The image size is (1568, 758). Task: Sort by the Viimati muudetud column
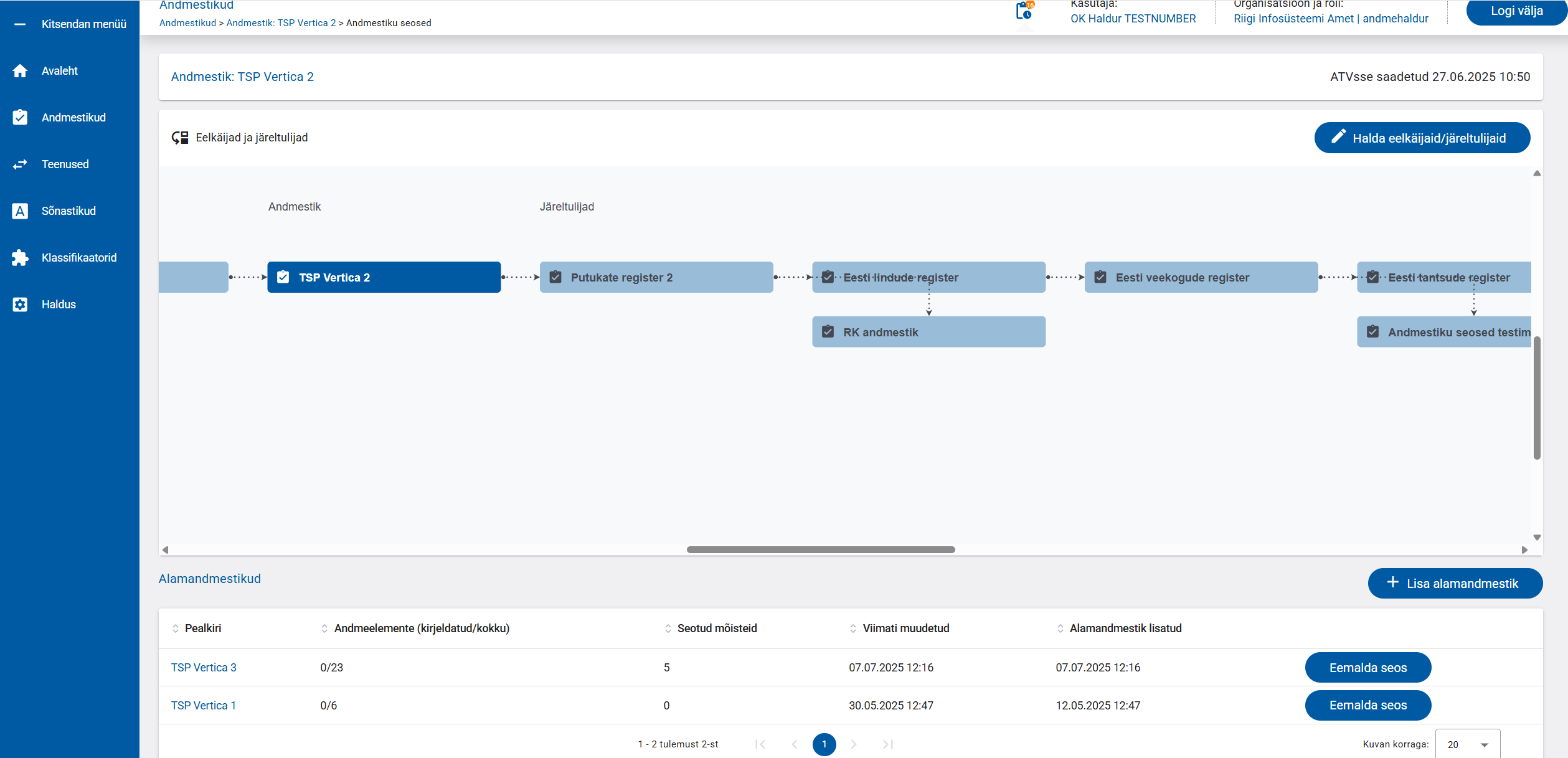[x=905, y=628]
